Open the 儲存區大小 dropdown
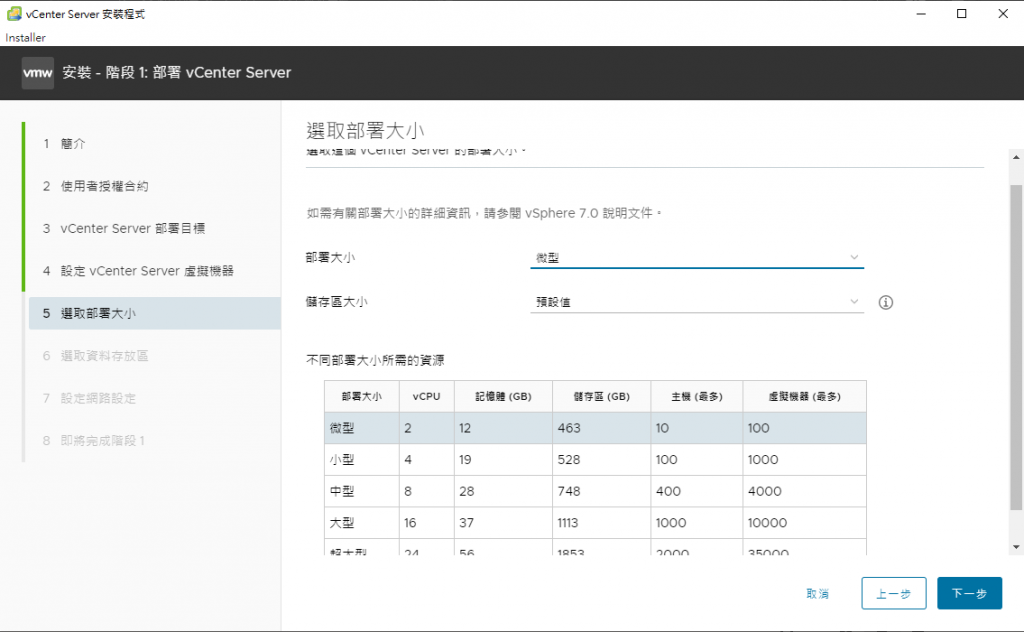Screen dimensions: 1024x632 [697, 302]
